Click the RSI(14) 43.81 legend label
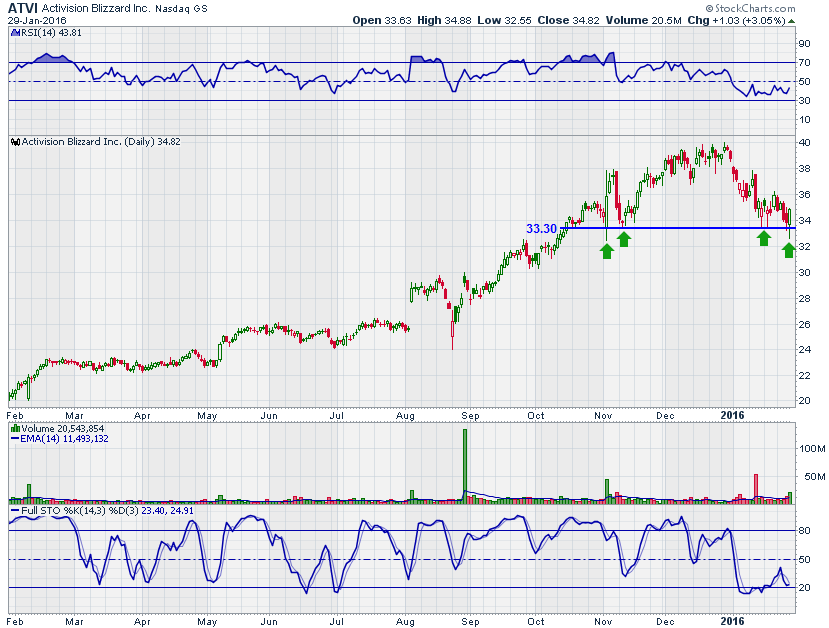 [x=51, y=32]
